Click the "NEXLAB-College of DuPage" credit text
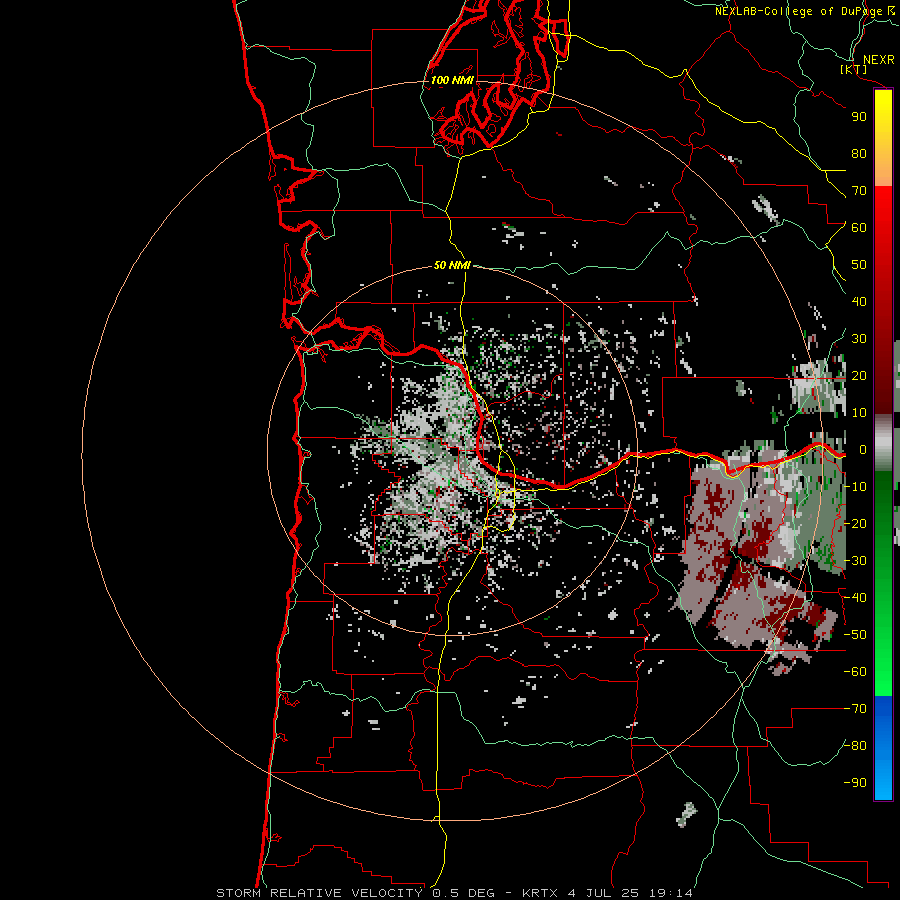 [798, 11]
